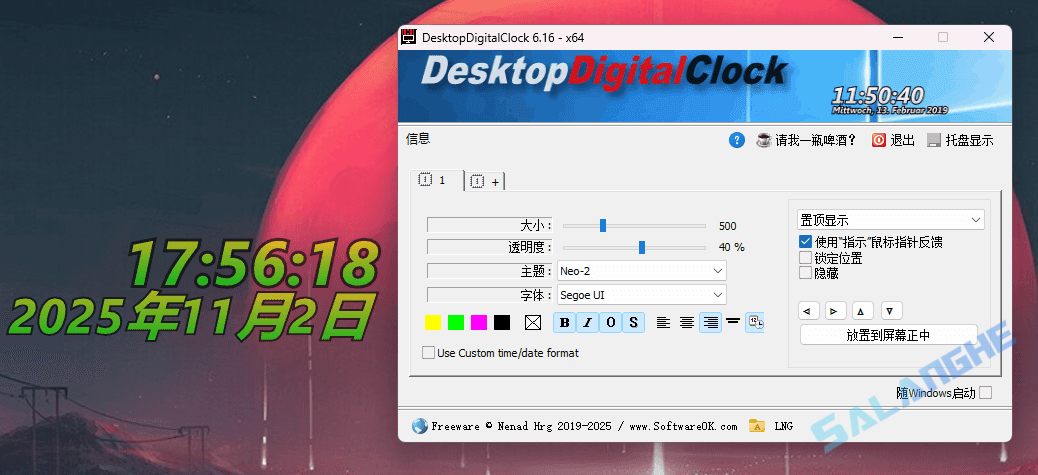Toggle Italic text style
Viewport: 1038px width, 475px height.
[x=587, y=322]
